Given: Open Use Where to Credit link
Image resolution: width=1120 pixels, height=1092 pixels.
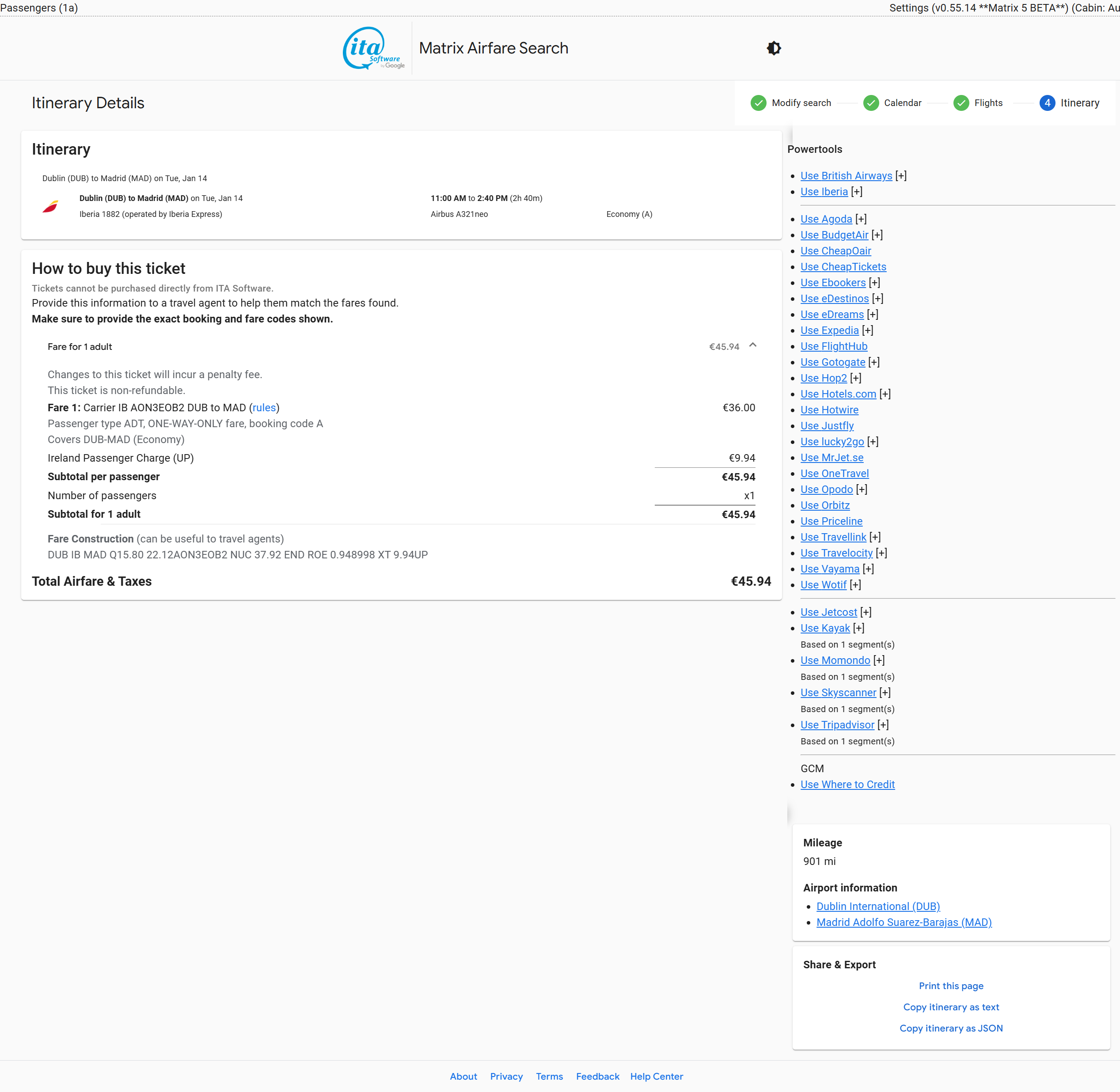Looking at the screenshot, I should tap(847, 785).
